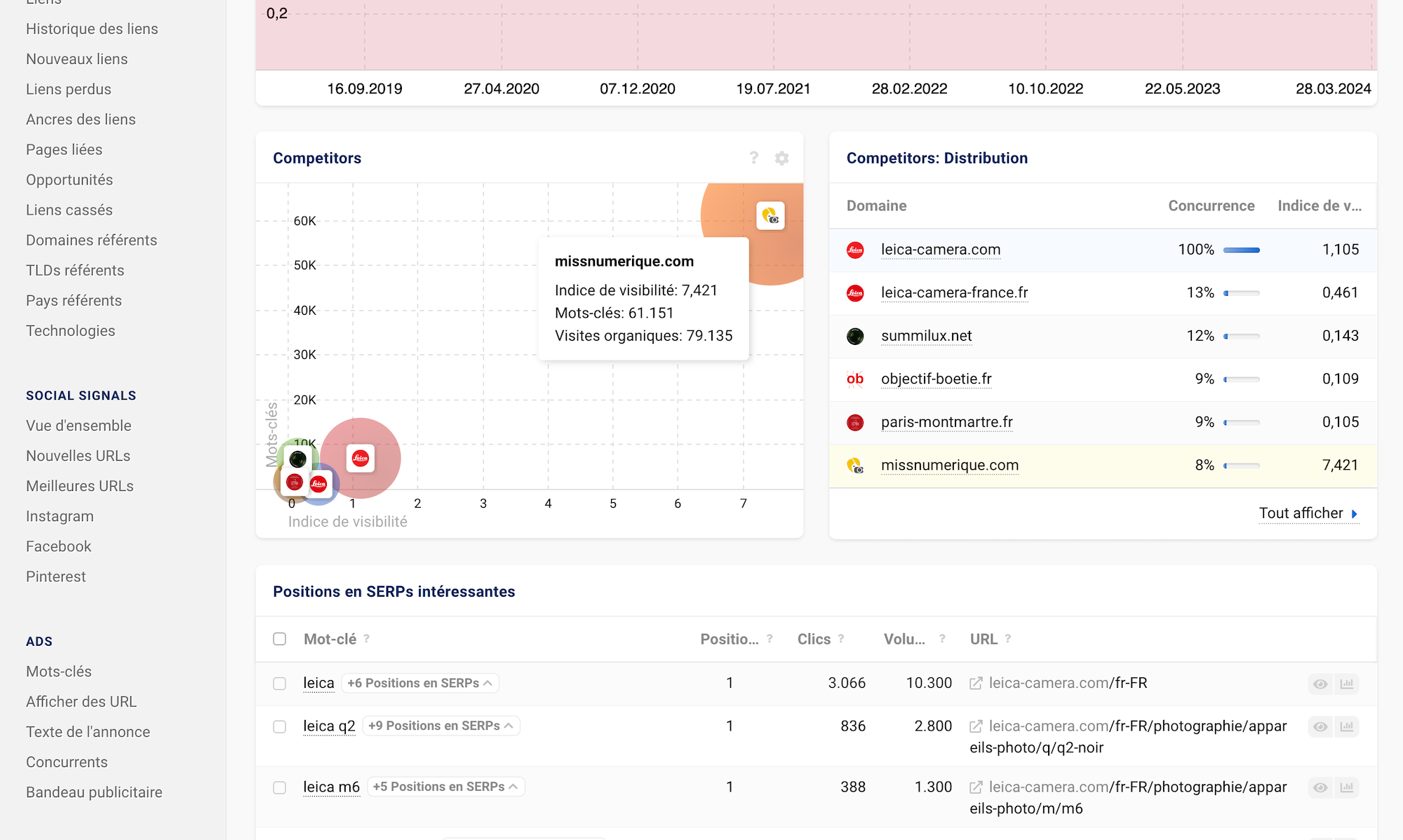The width and height of the screenshot is (1403, 840).
Task: Toggle select-all checkbox in Mot-clé header
Action: pos(280,639)
